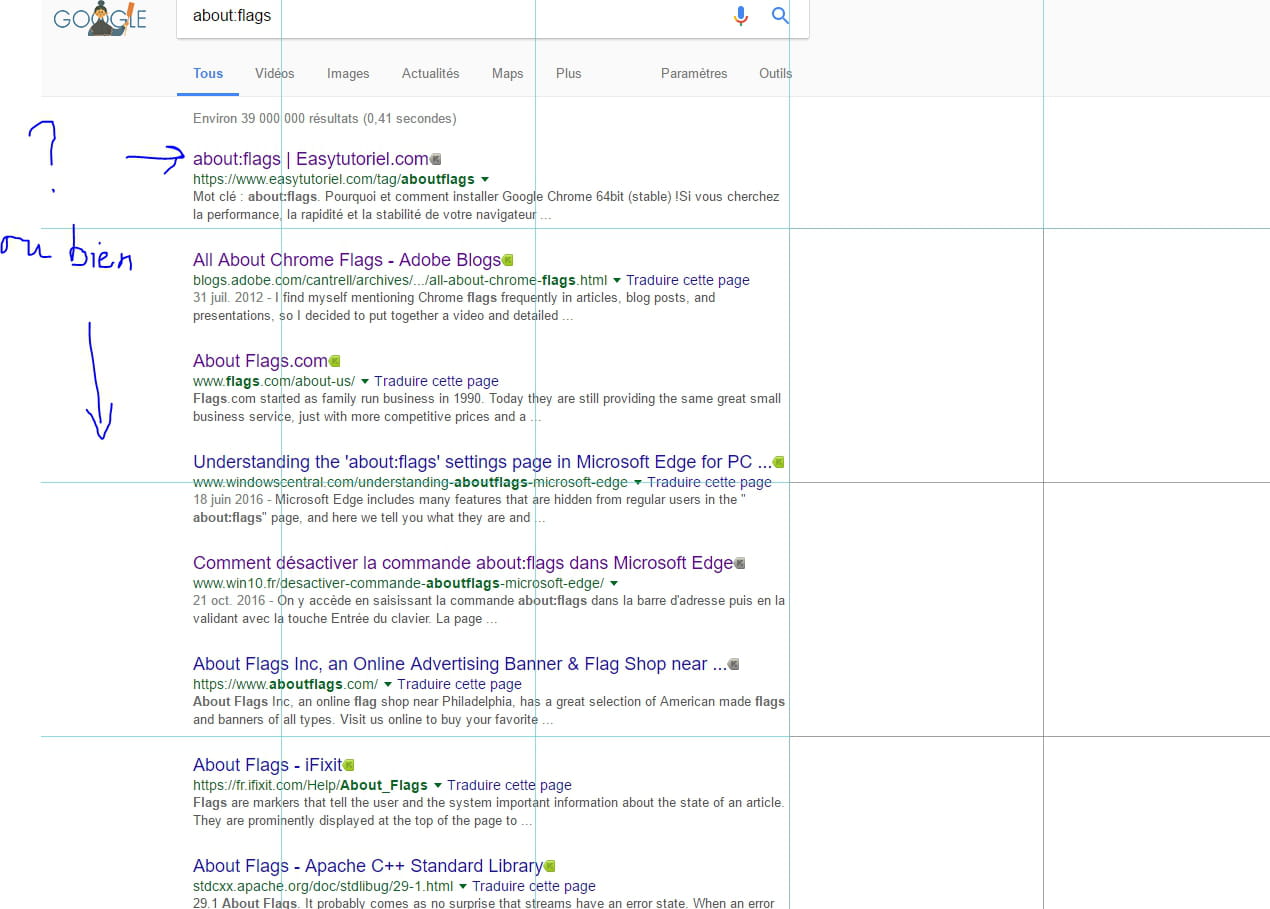Expand dropdown arrow after fr.ifixit.com URL
1270x909 pixels.
pyautogui.click(x=438, y=786)
